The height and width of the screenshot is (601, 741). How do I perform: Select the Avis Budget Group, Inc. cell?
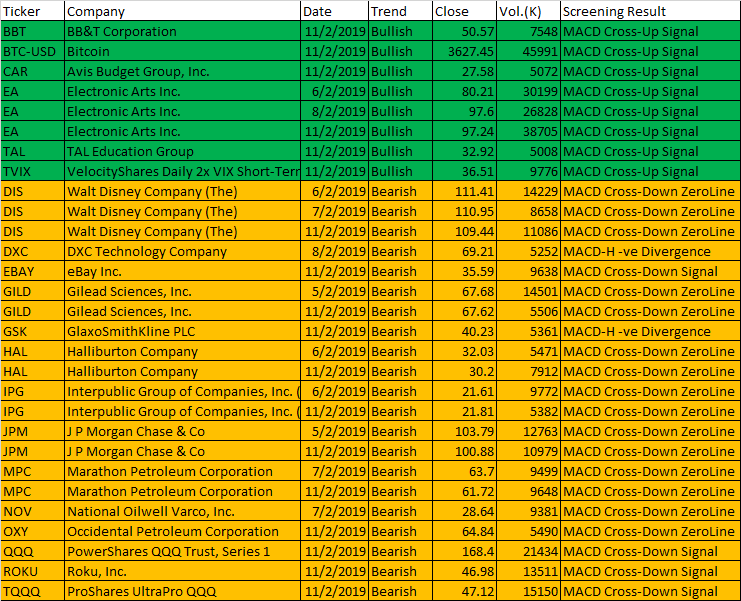coord(182,71)
